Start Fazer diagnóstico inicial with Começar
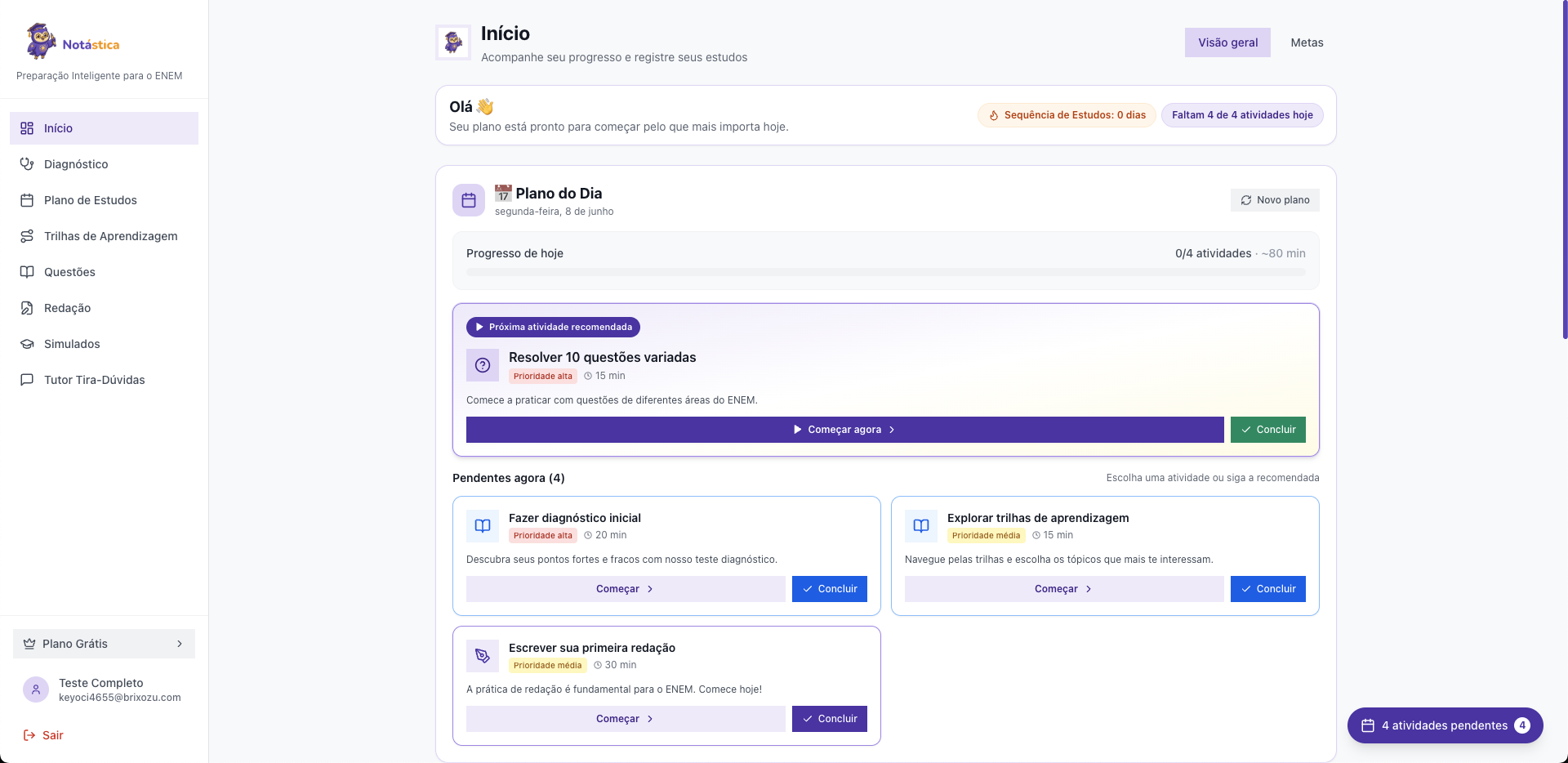This screenshot has height=763, width=1568. [626, 589]
